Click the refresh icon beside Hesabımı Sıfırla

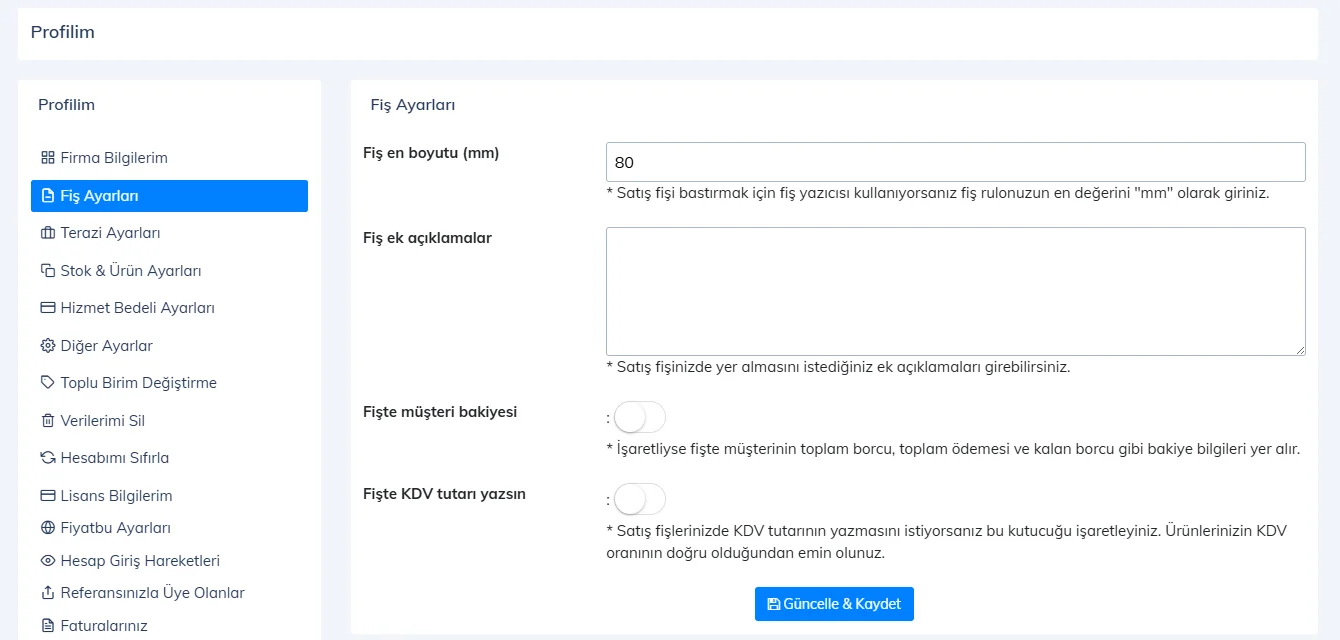click(x=47, y=458)
